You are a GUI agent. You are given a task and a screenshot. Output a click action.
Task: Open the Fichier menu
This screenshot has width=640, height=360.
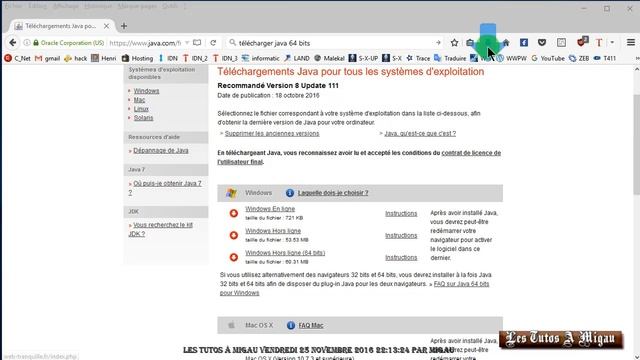click(x=13, y=6)
